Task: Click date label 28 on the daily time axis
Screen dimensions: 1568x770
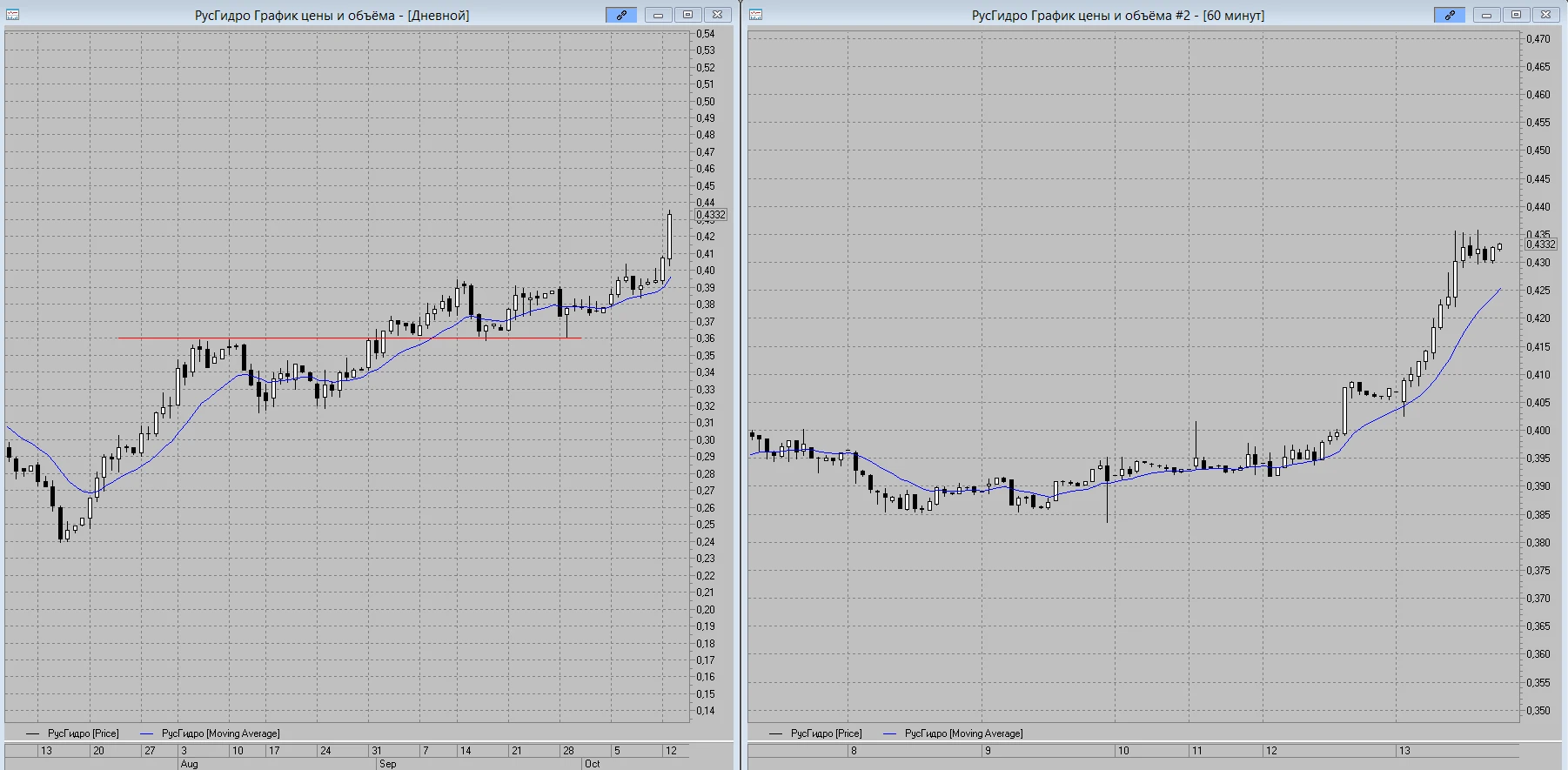Action: pos(568,751)
